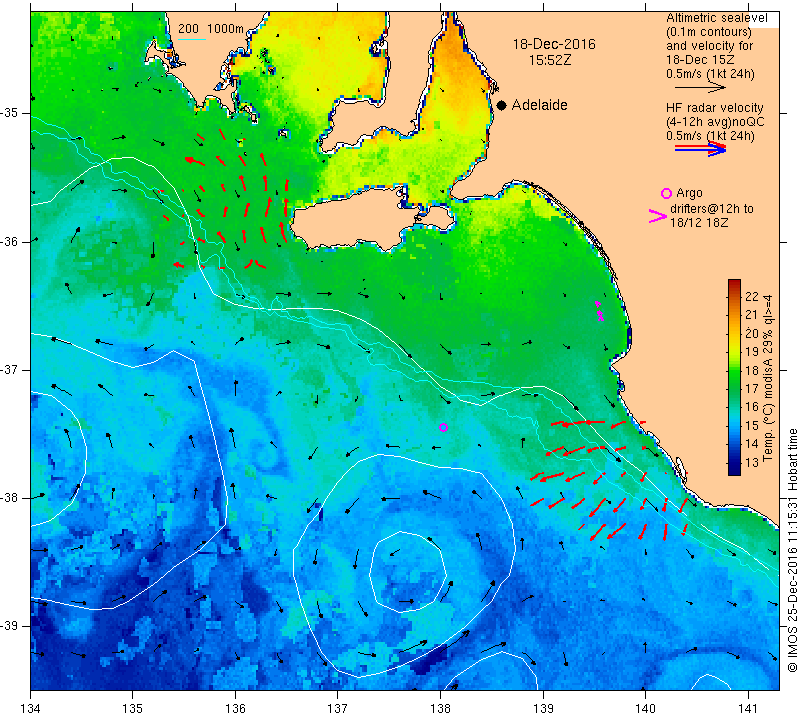Click the HF radar velocity legend text
800x720 pixels.
(x=714, y=108)
